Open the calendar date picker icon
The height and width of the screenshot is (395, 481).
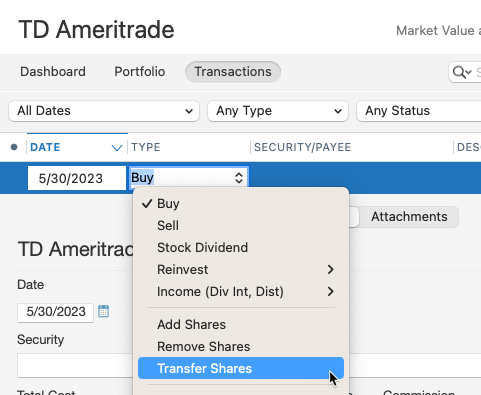pos(103,311)
